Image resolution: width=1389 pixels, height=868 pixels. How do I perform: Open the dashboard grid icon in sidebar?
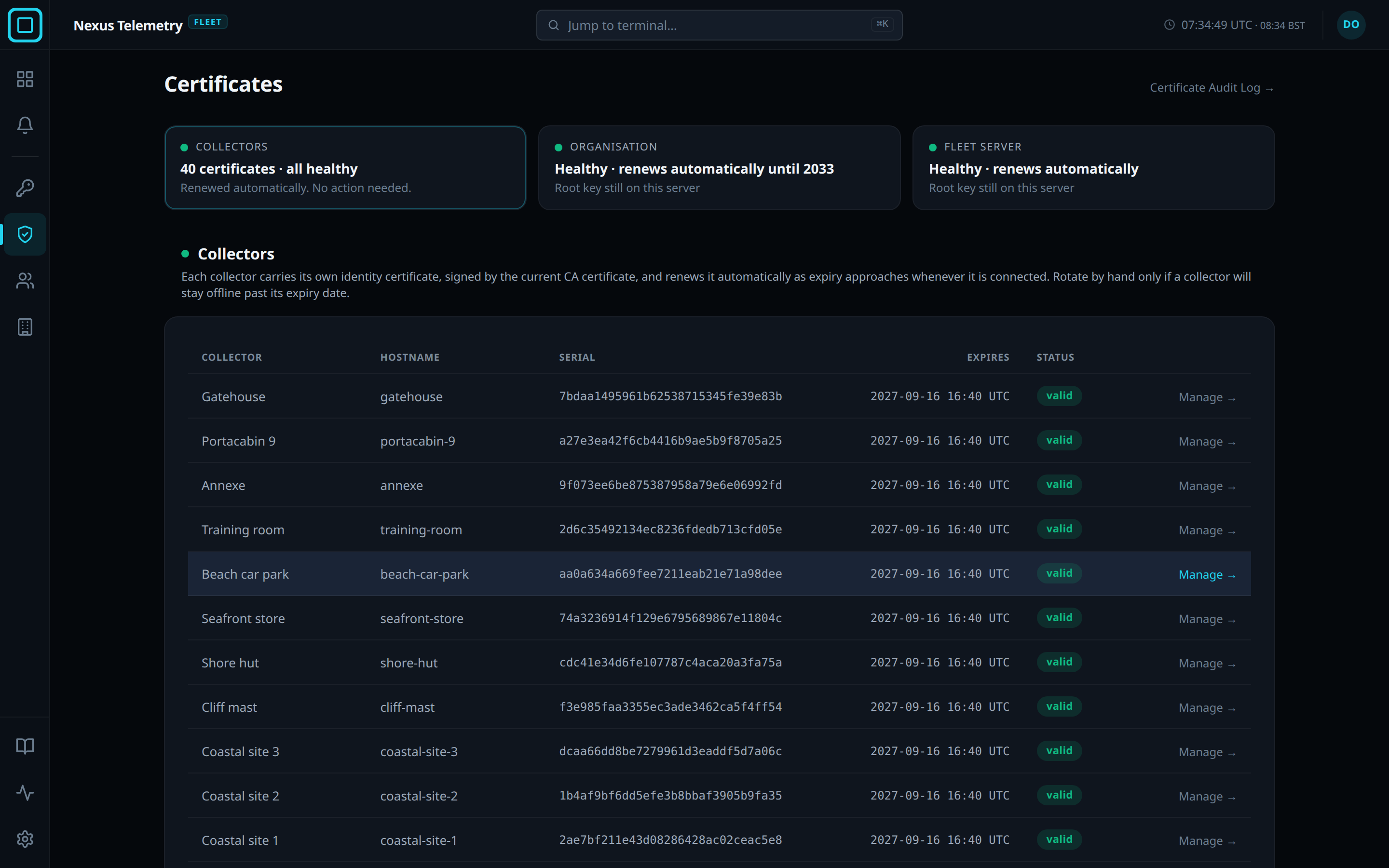(25, 79)
